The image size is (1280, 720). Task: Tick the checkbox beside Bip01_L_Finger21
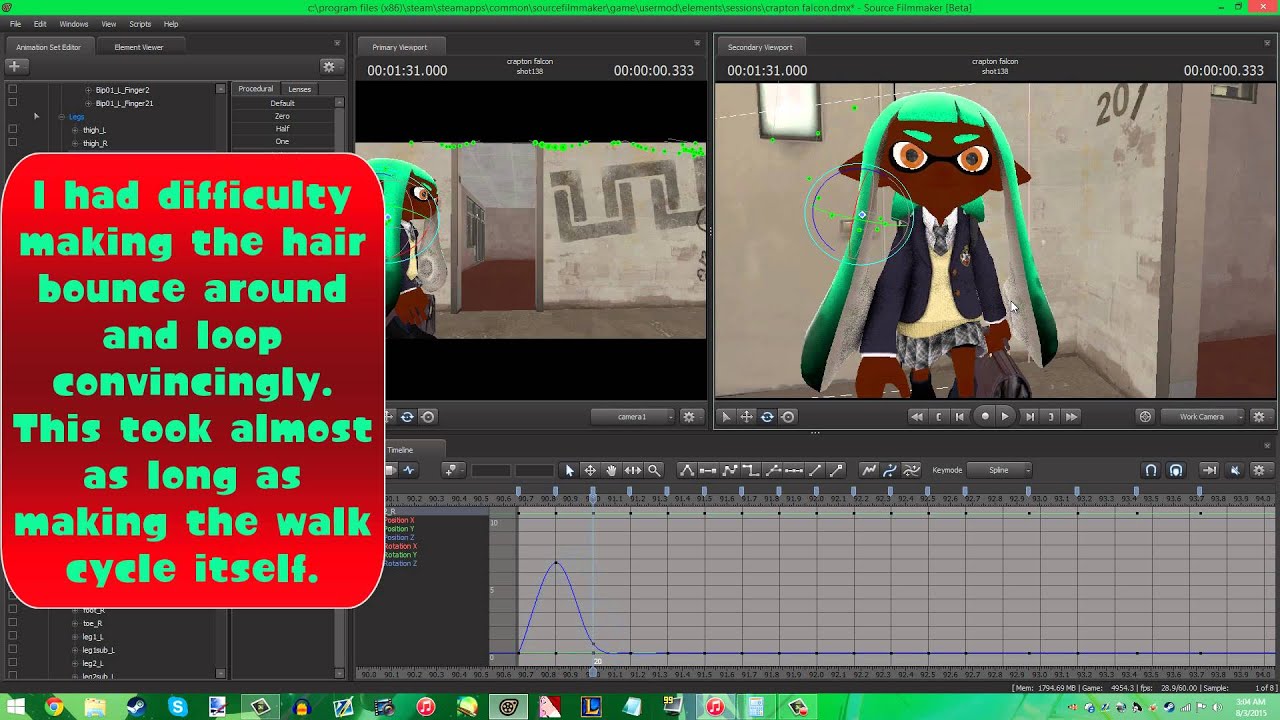(12, 103)
